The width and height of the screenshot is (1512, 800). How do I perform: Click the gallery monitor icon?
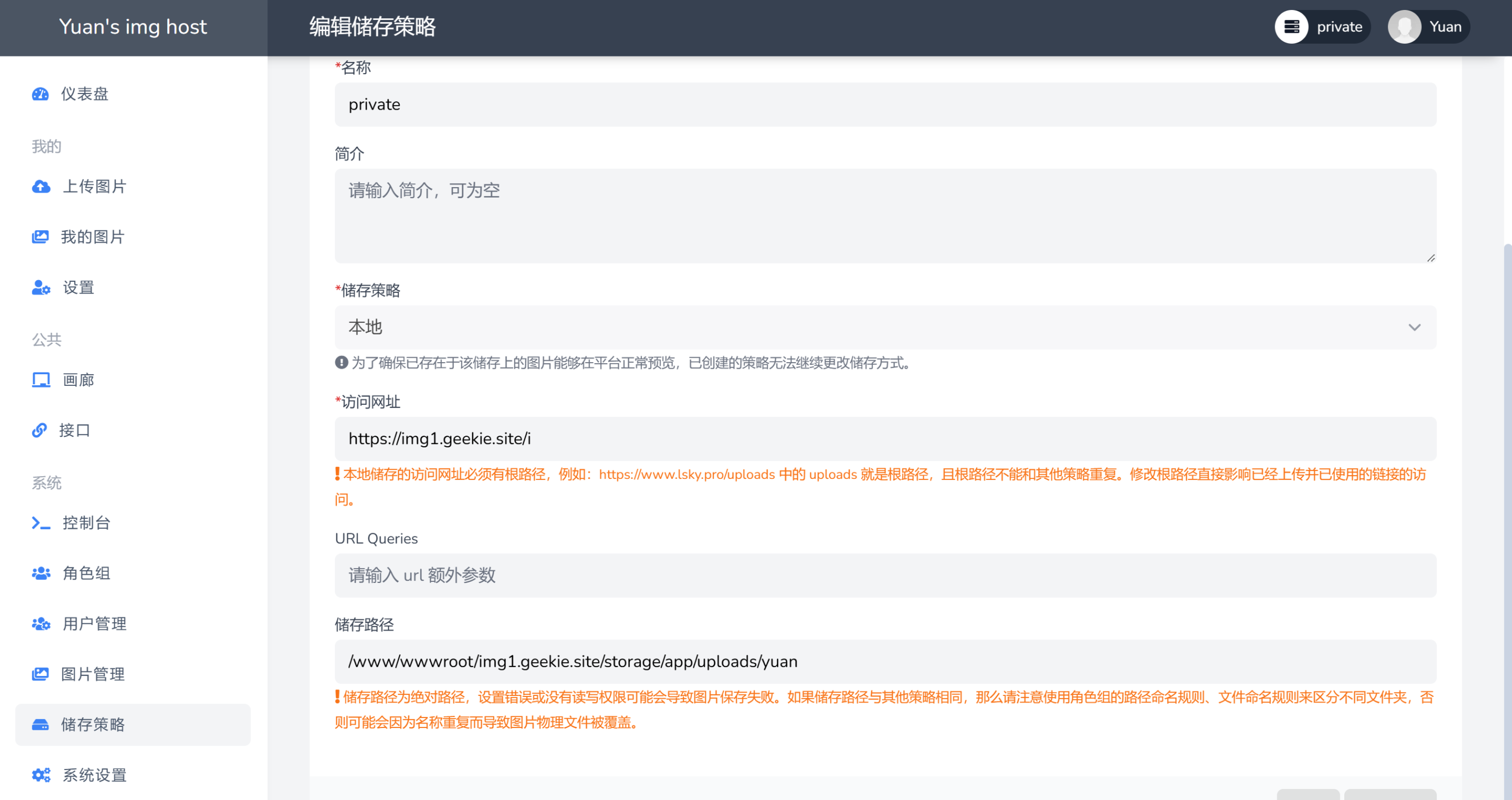coord(40,380)
